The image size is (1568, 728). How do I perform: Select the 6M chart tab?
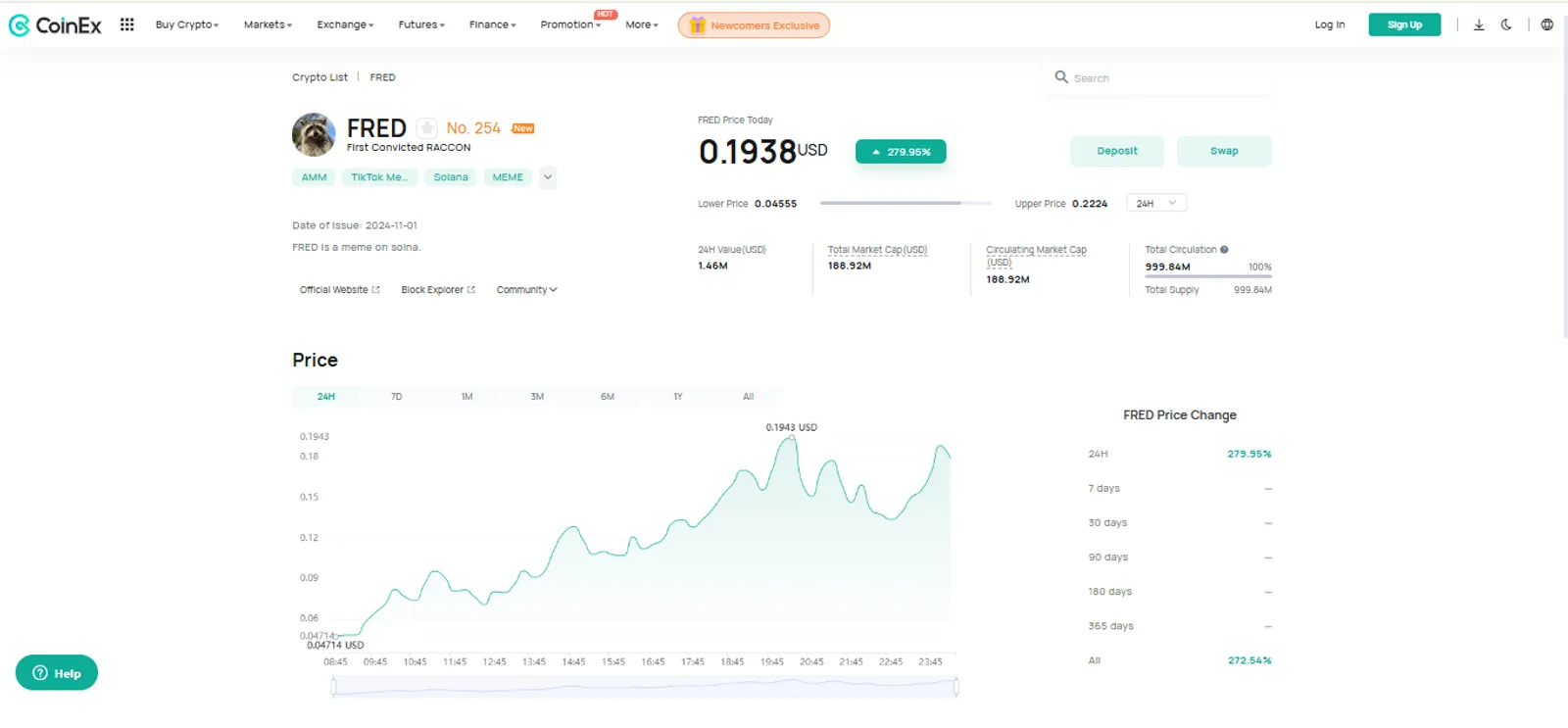(608, 397)
